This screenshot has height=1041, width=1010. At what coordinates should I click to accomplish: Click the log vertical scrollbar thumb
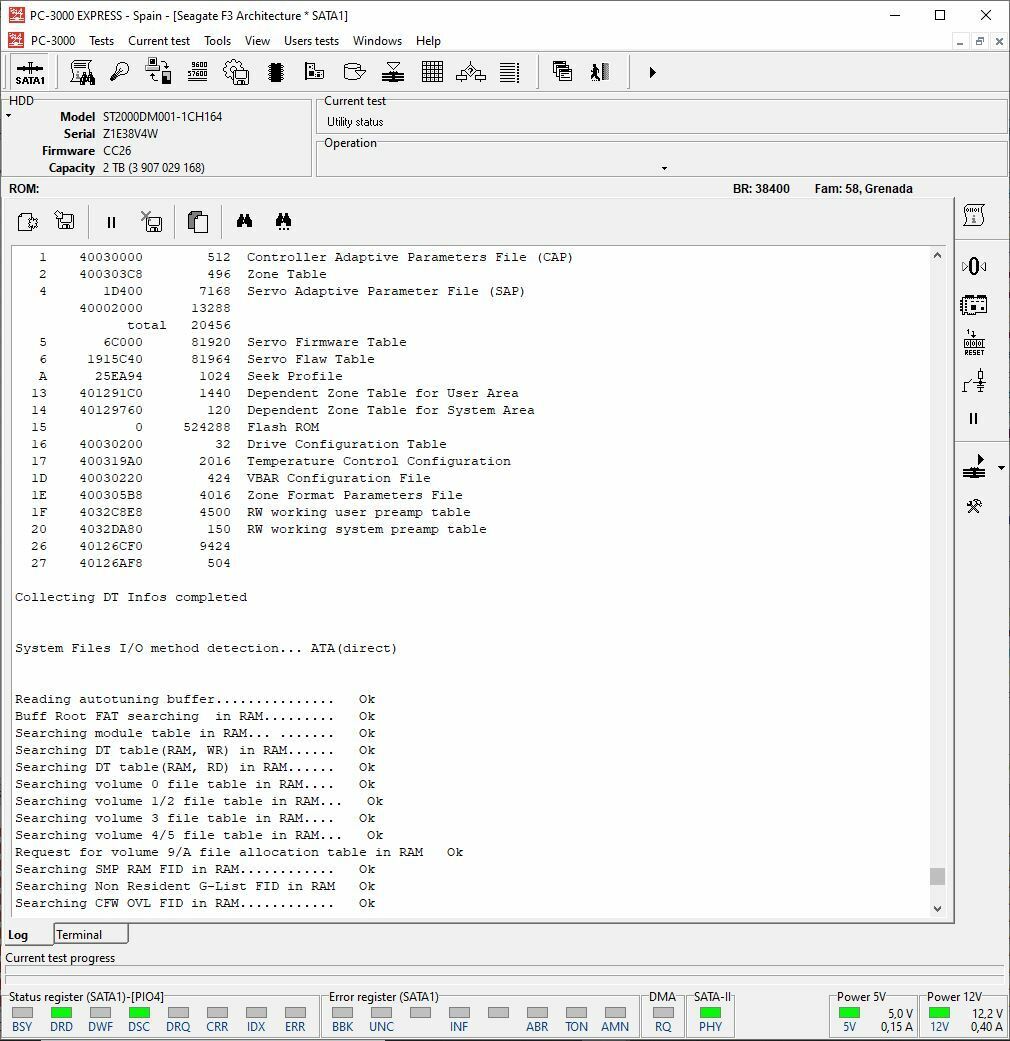coord(937,876)
